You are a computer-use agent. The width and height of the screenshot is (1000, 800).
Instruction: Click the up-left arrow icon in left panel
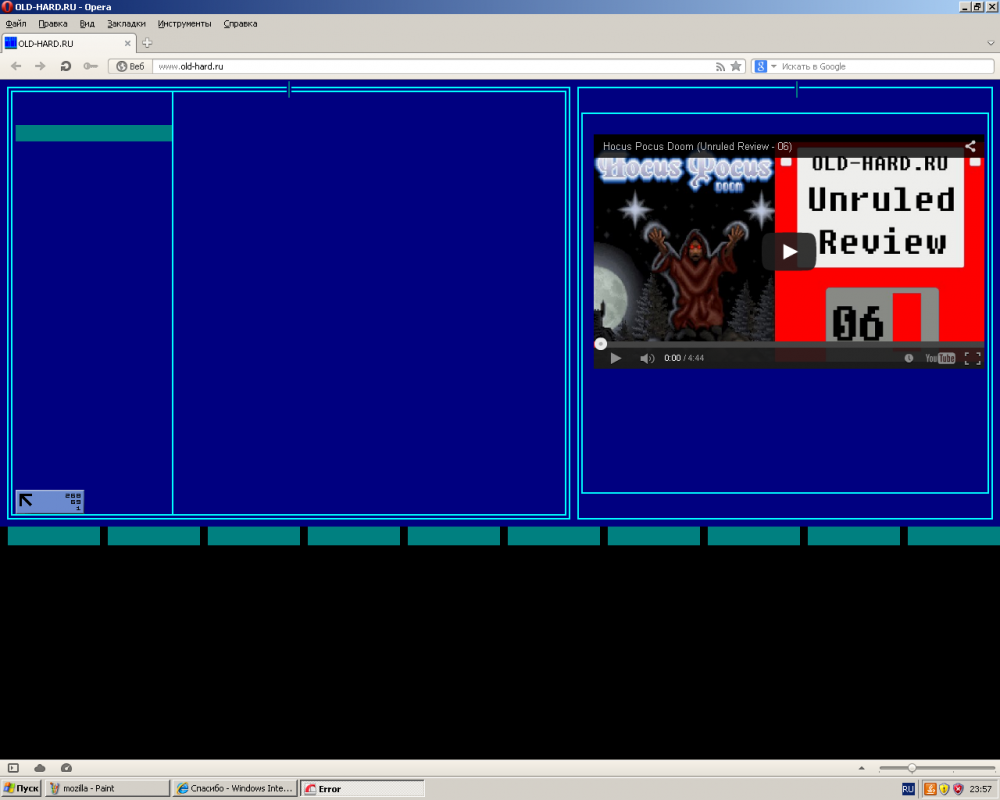pos(27,500)
